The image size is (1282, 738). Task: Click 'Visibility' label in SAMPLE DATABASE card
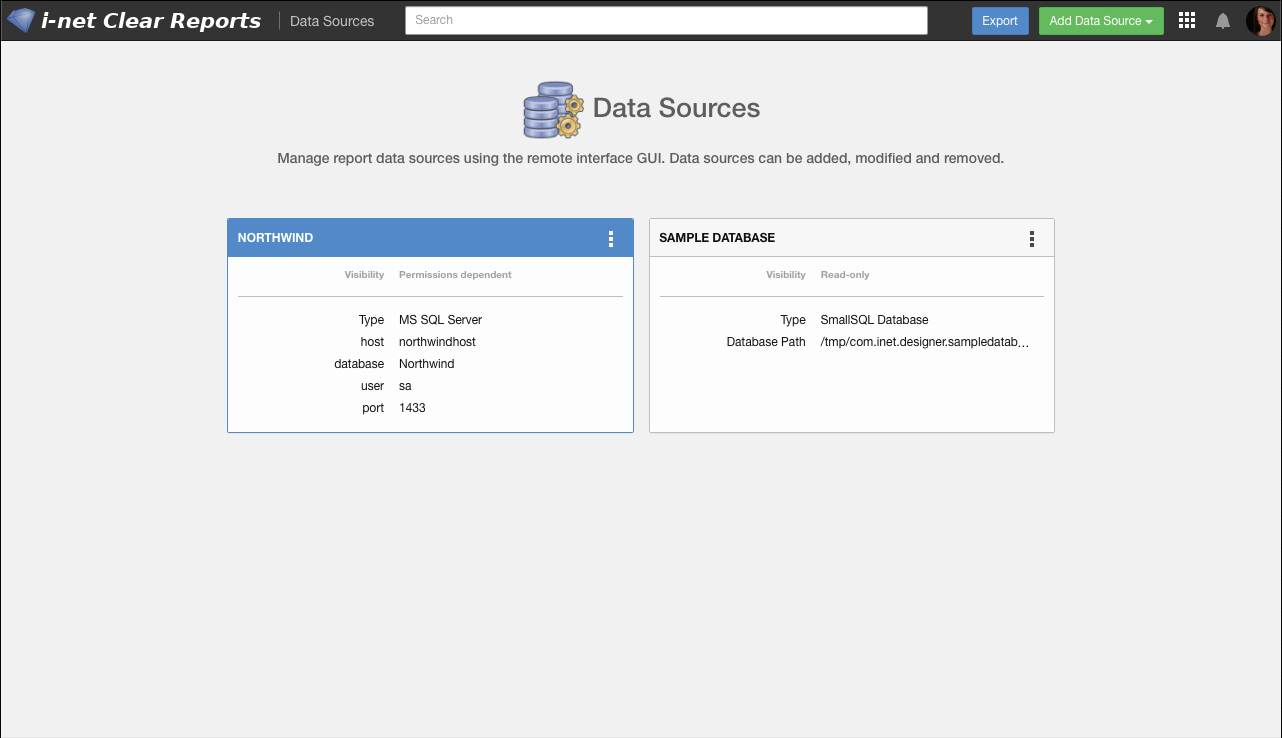(786, 275)
